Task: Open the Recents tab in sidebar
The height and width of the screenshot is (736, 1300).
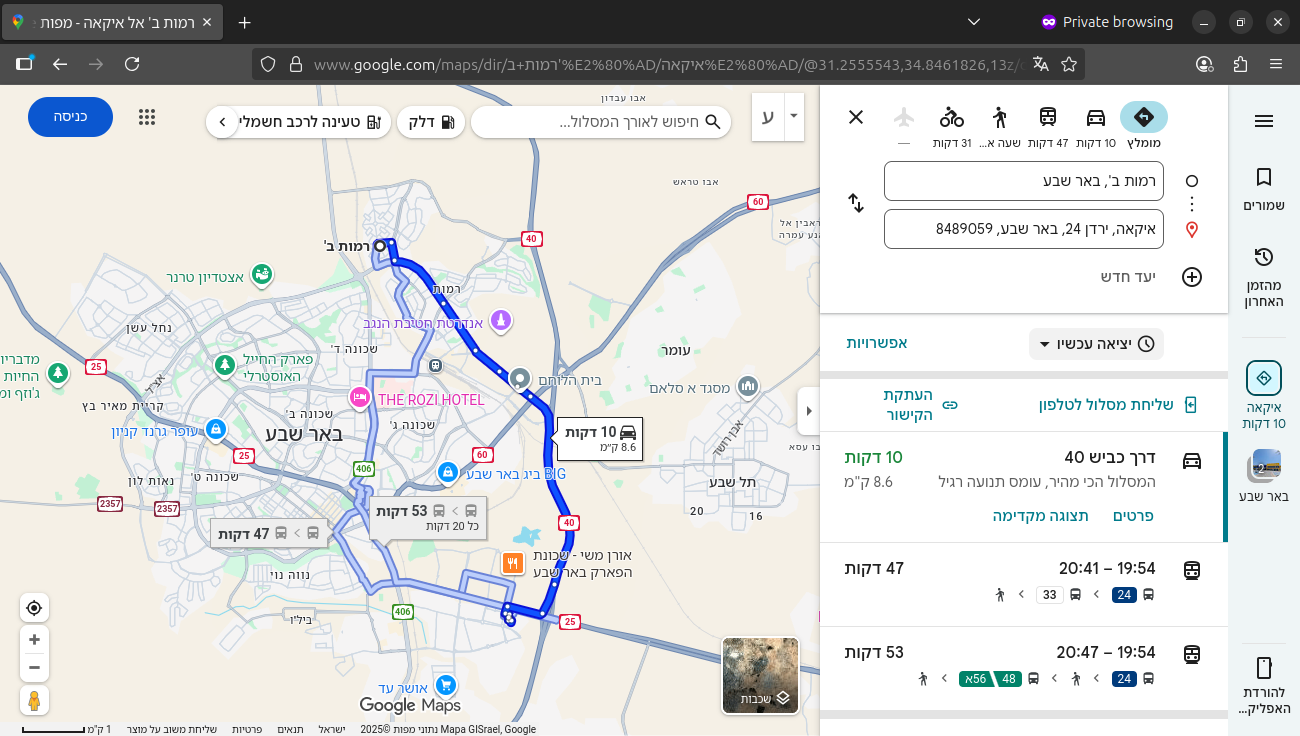Action: pos(1263,278)
